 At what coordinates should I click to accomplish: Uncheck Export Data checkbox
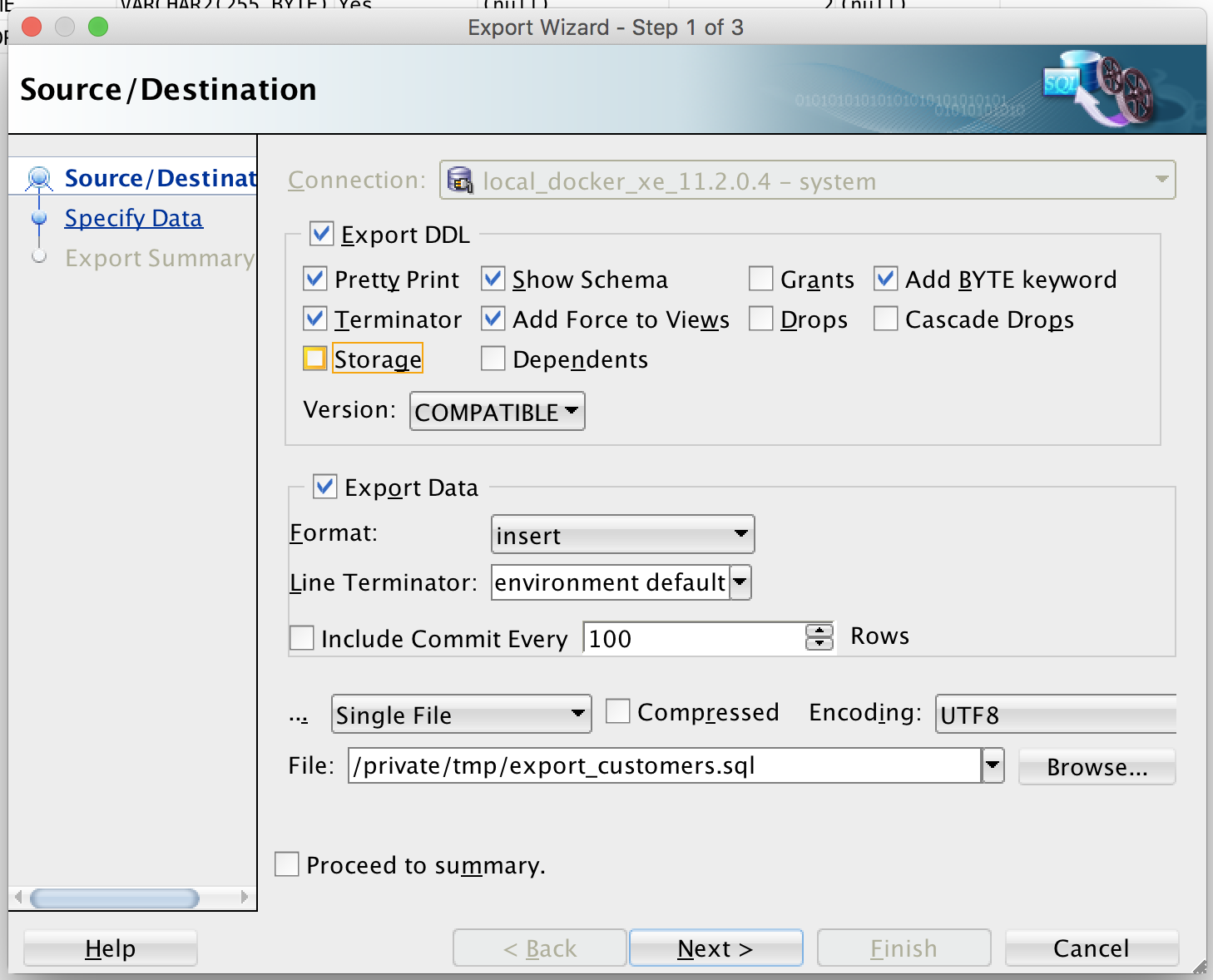tap(325, 487)
